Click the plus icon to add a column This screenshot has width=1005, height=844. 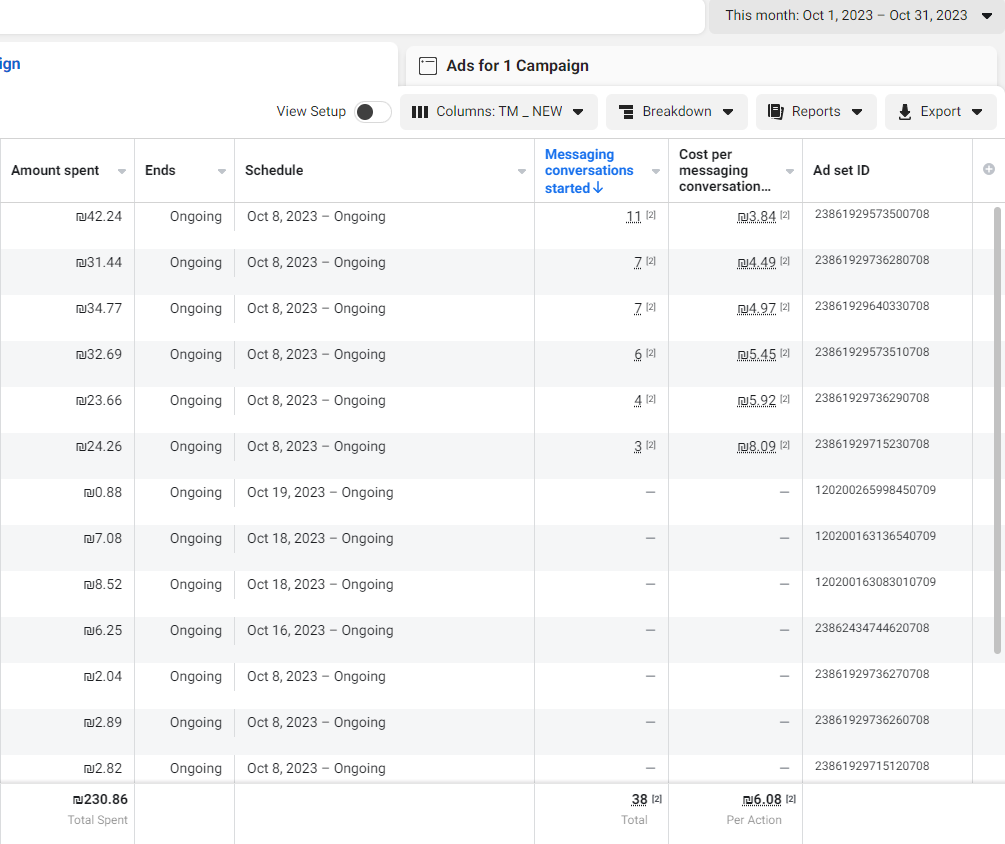tap(989, 169)
